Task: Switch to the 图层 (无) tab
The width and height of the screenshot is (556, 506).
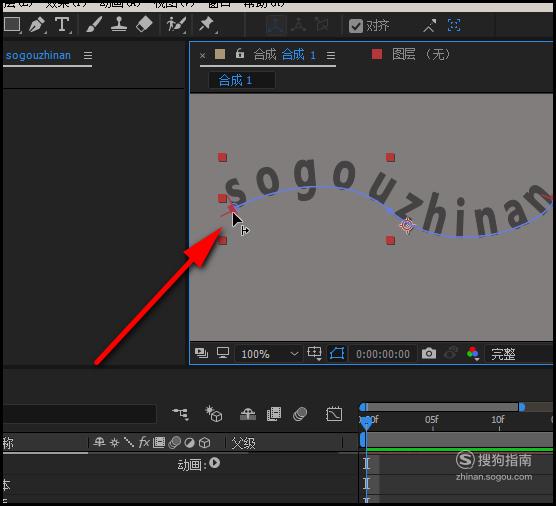Action: (x=421, y=54)
